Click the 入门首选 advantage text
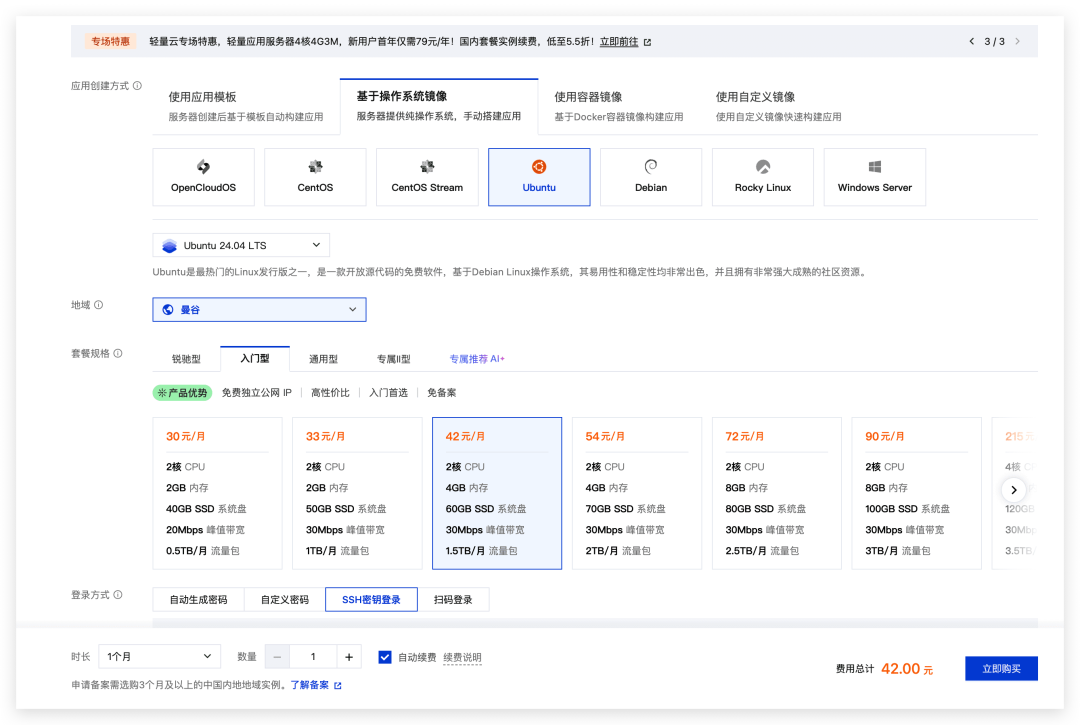The height and width of the screenshot is (725, 1080). 388,392
